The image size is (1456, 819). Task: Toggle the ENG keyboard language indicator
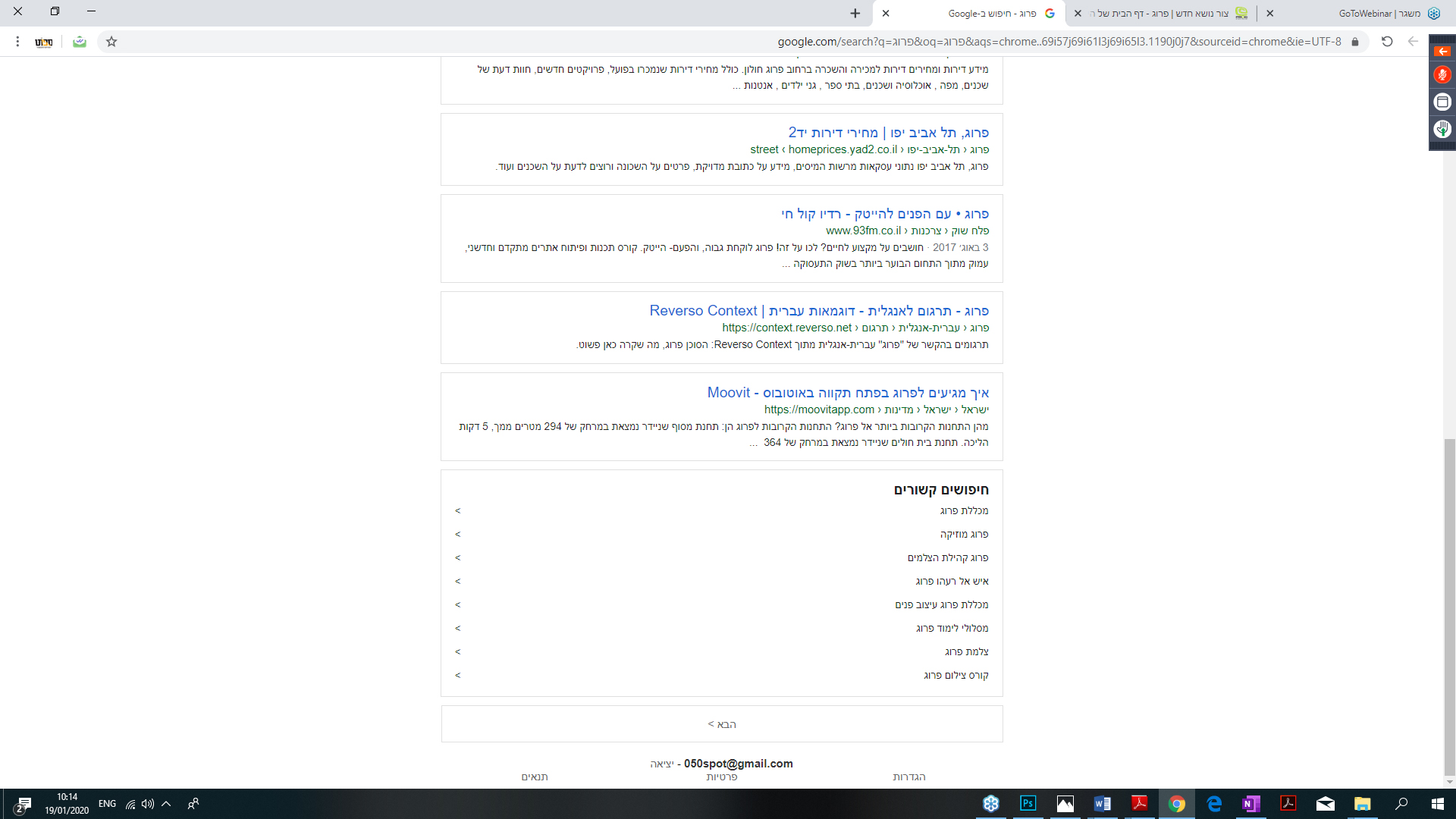(107, 804)
